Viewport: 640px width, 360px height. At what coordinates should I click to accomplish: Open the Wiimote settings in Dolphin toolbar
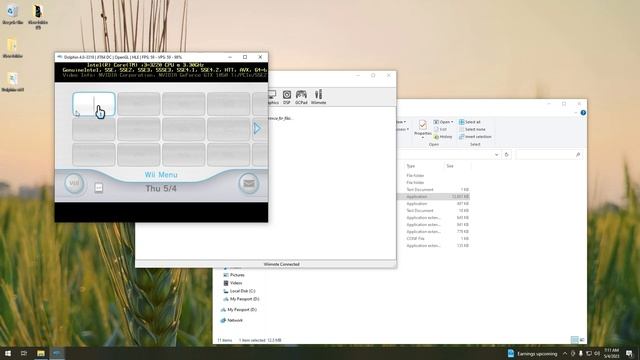click(318, 97)
